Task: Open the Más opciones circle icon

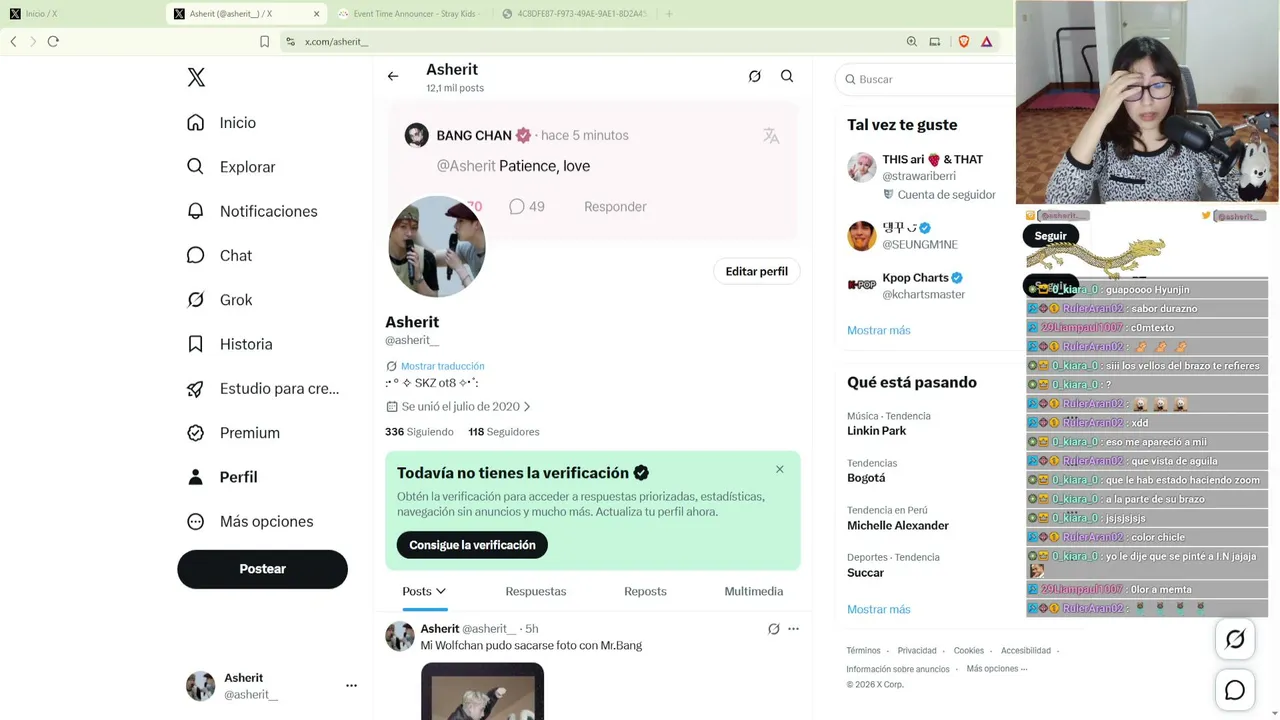Action: (x=196, y=521)
